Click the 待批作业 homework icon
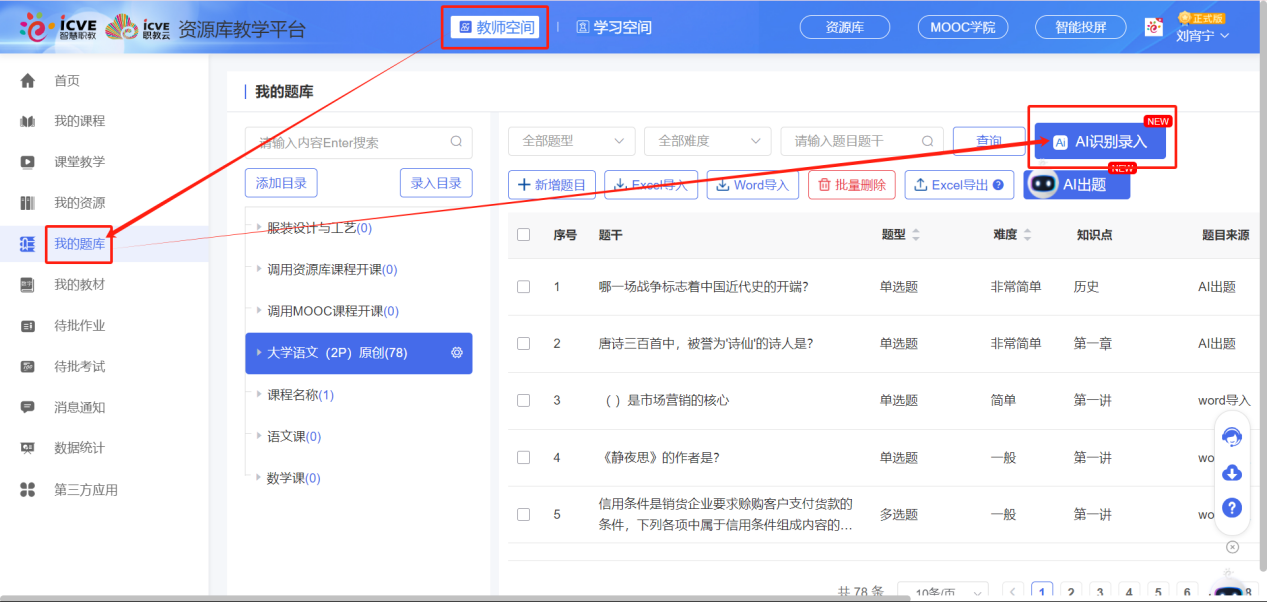 (x=28, y=326)
